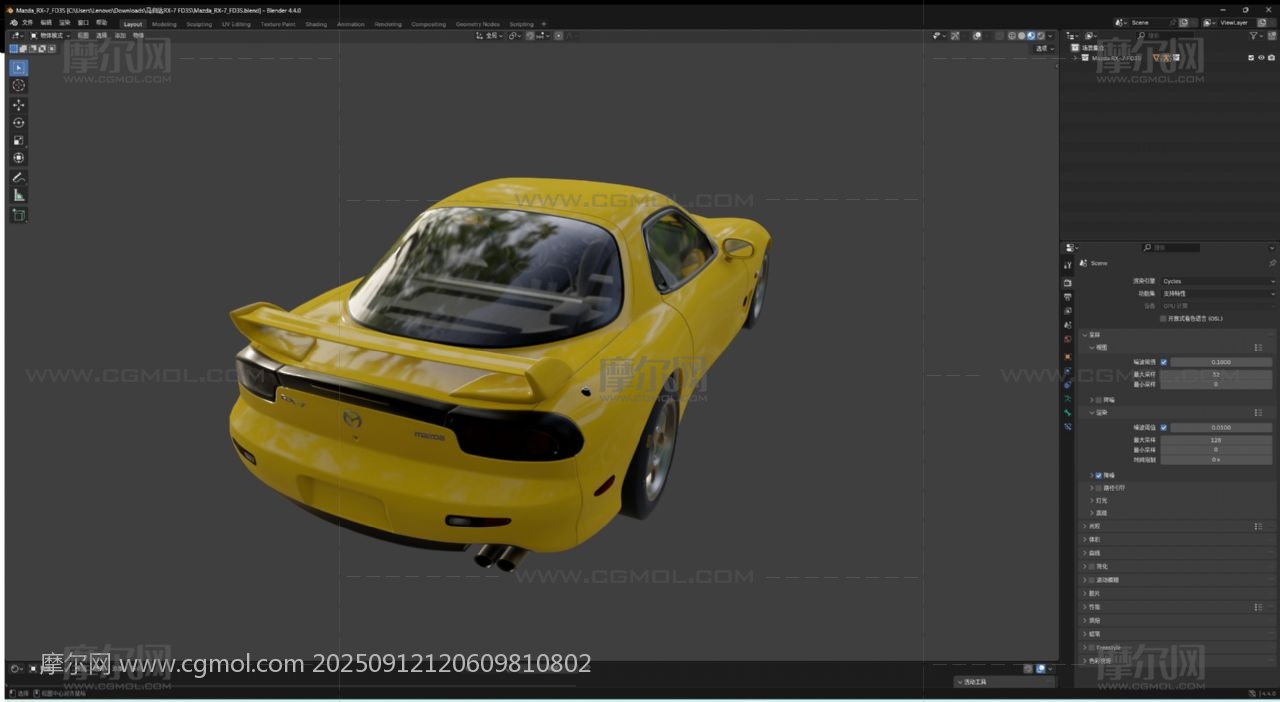1280x702 pixels.
Task: Open the Scene properties tab
Action: click(1068, 325)
